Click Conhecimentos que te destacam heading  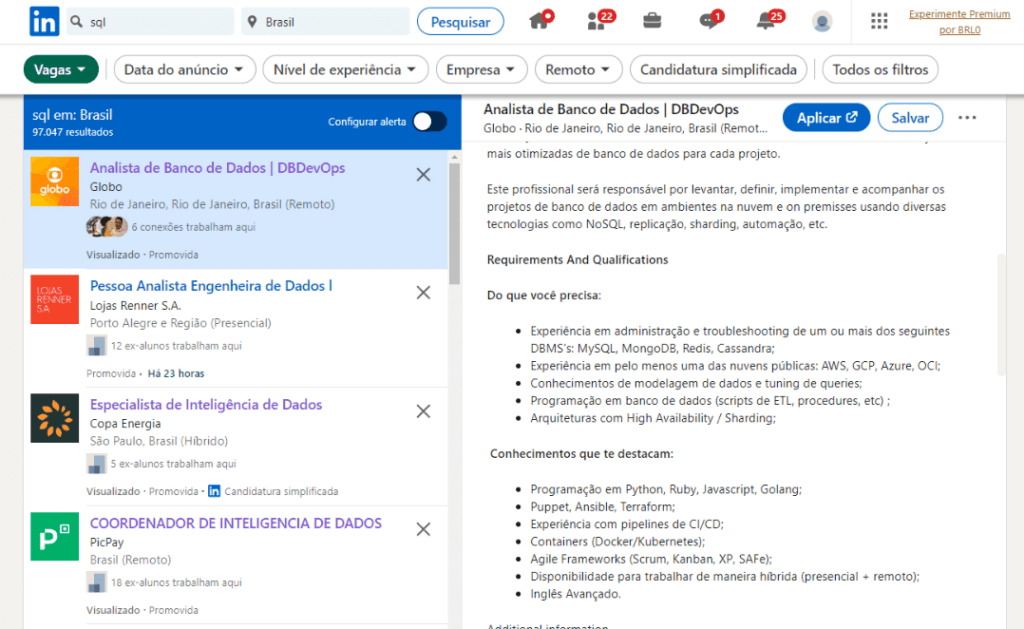[581, 453]
